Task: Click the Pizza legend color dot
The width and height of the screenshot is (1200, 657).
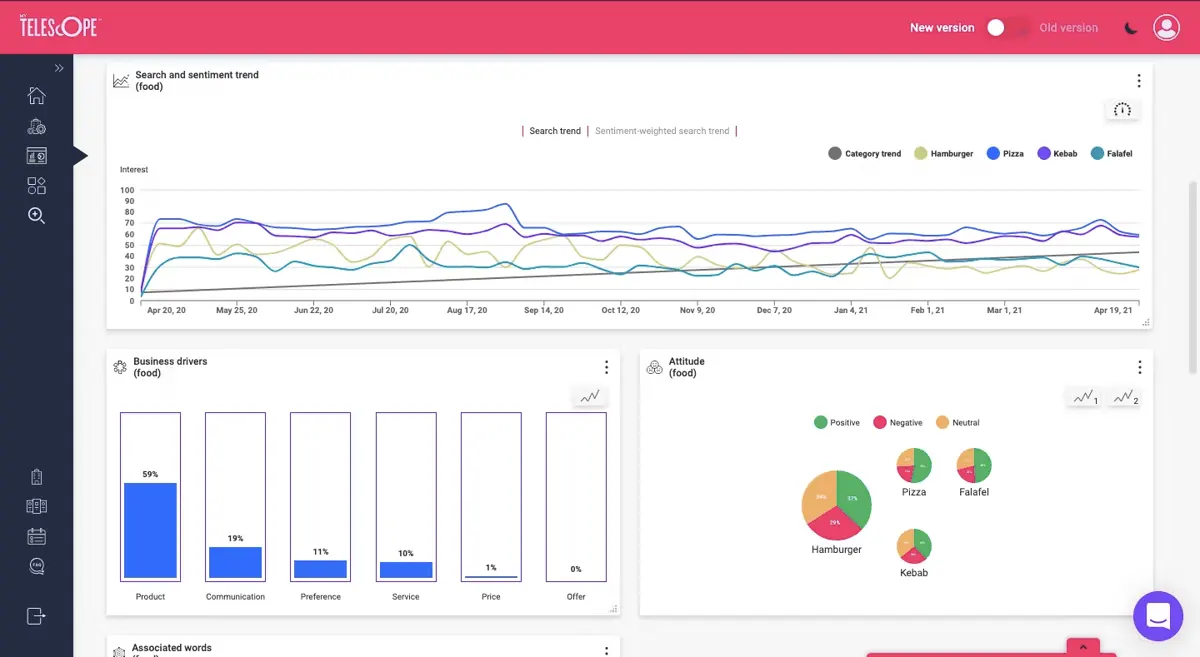Action: (994, 153)
